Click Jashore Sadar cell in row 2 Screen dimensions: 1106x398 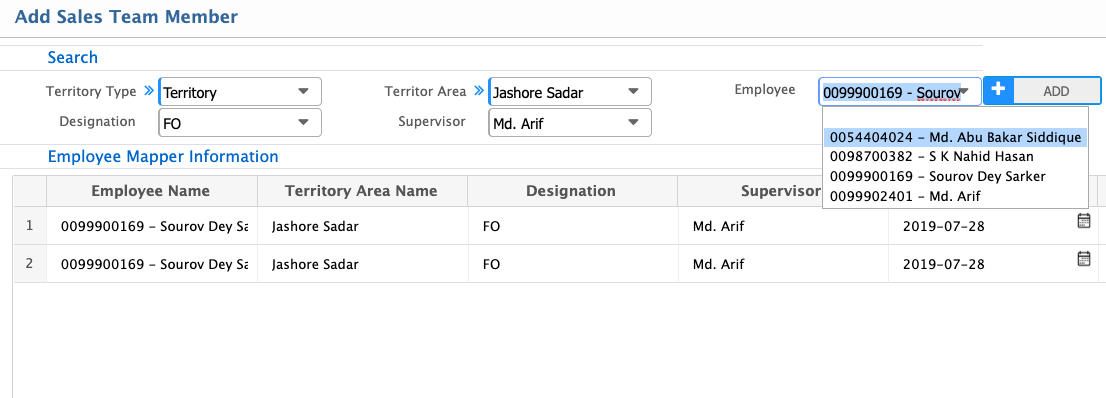click(363, 265)
